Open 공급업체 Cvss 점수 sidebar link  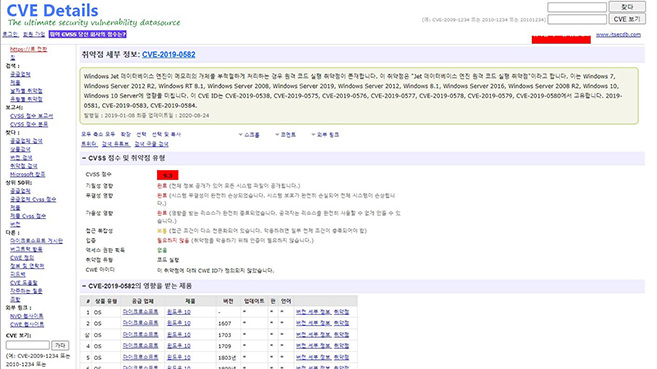(x=33, y=199)
